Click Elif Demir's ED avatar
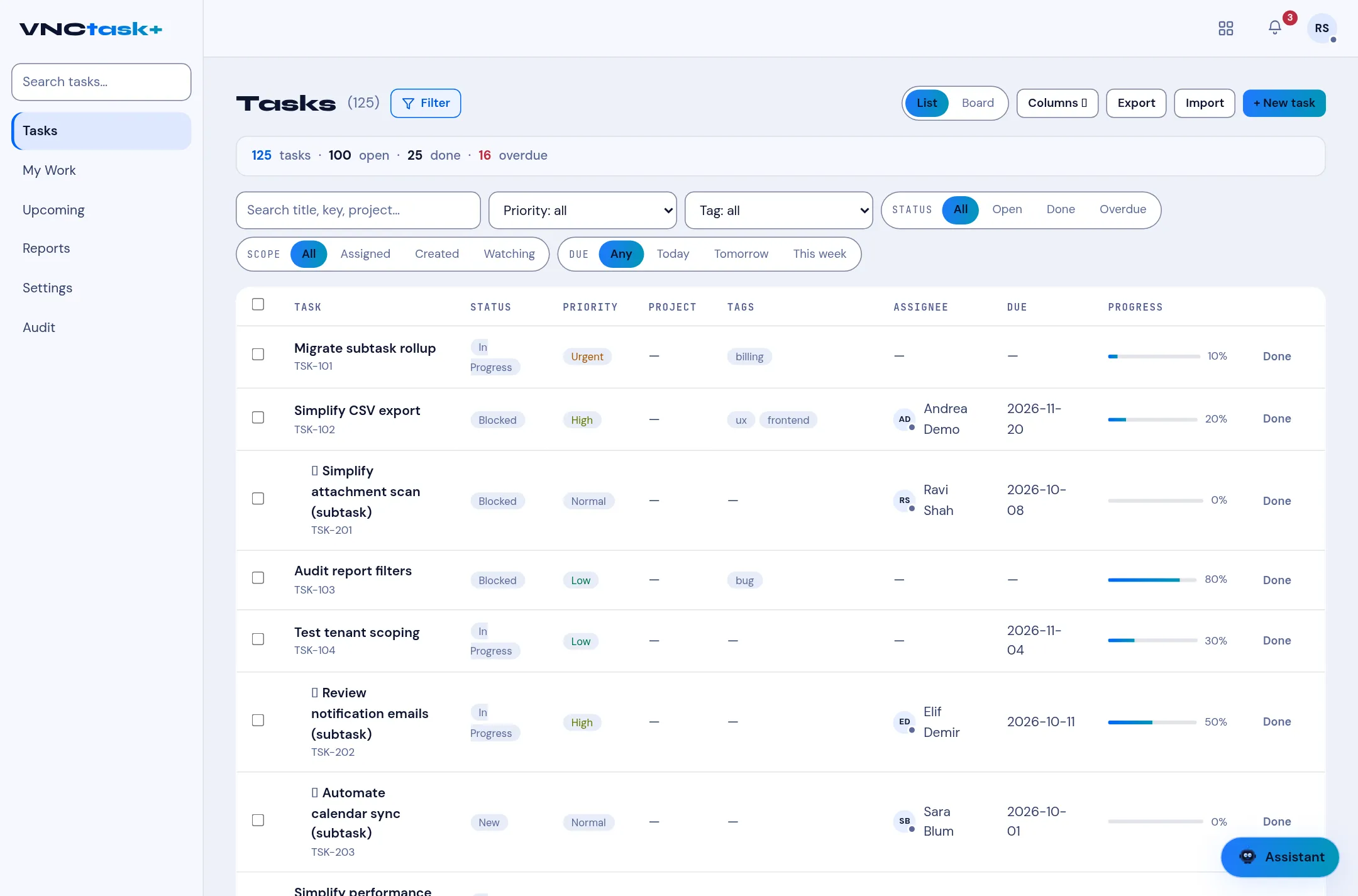The image size is (1358, 896). pyautogui.click(x=904, y=722)
